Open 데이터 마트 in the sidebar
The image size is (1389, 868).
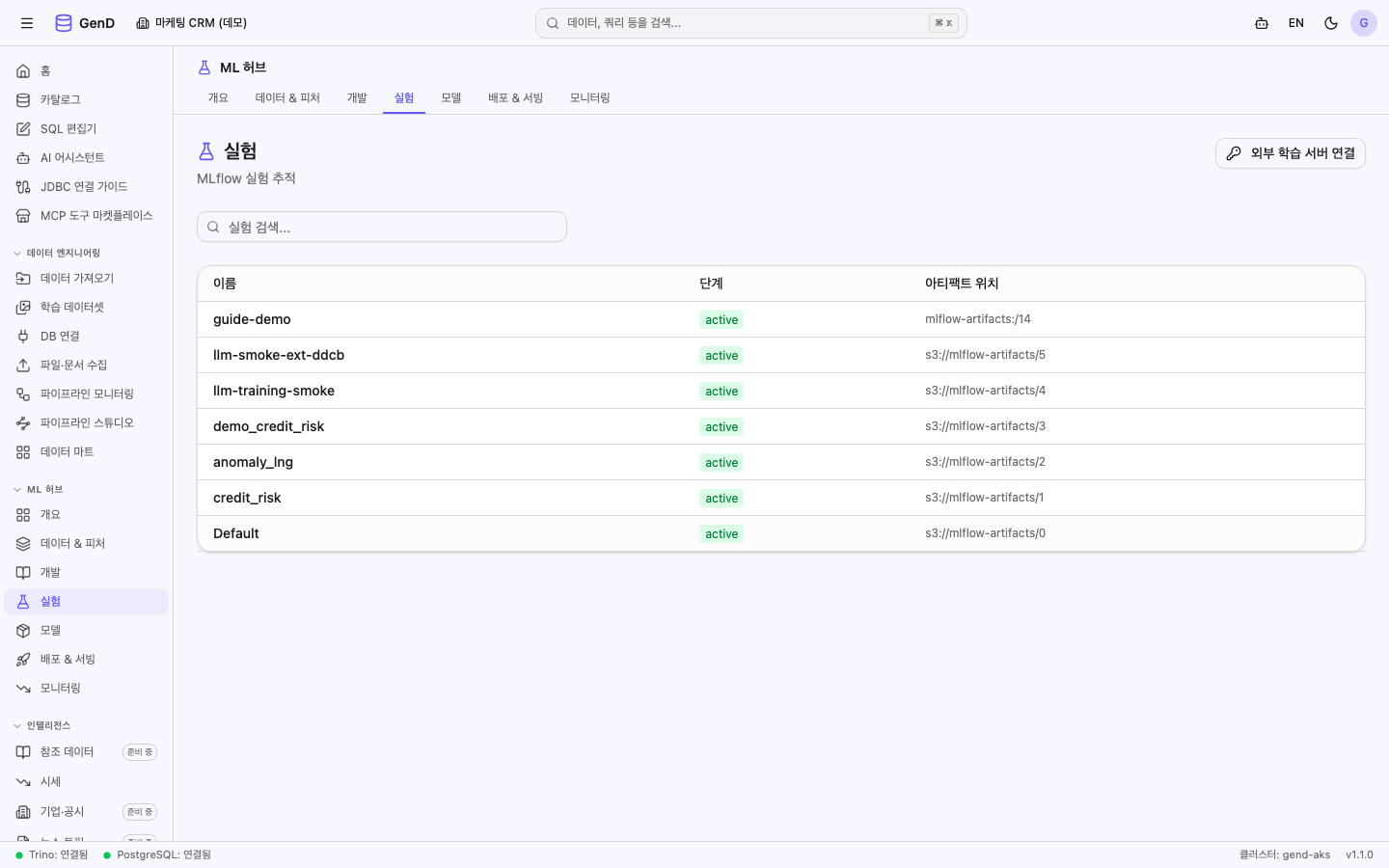pyautogui.click(x=87, y=452)
